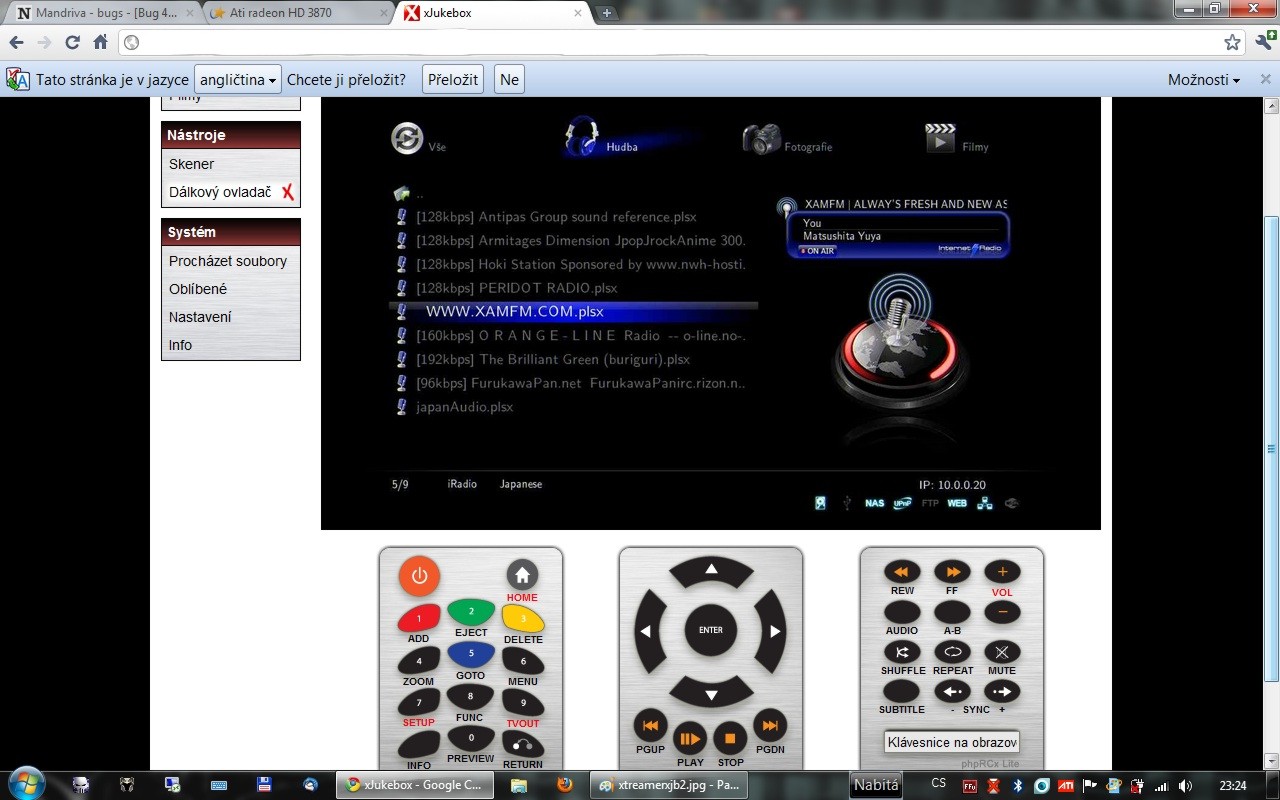Click the browser reload button
The width and height of the screenshot is (1280, 800).
coord(72,42)
